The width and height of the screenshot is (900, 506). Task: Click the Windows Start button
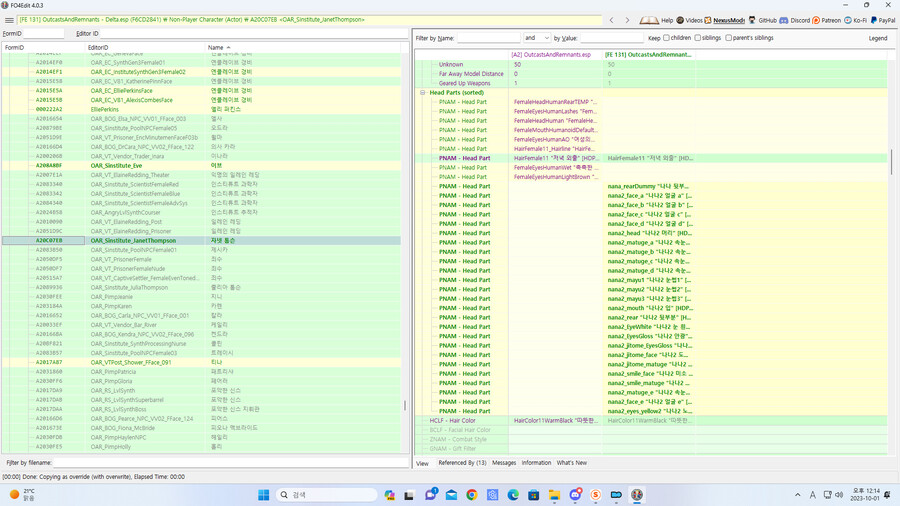pos(263,495)
